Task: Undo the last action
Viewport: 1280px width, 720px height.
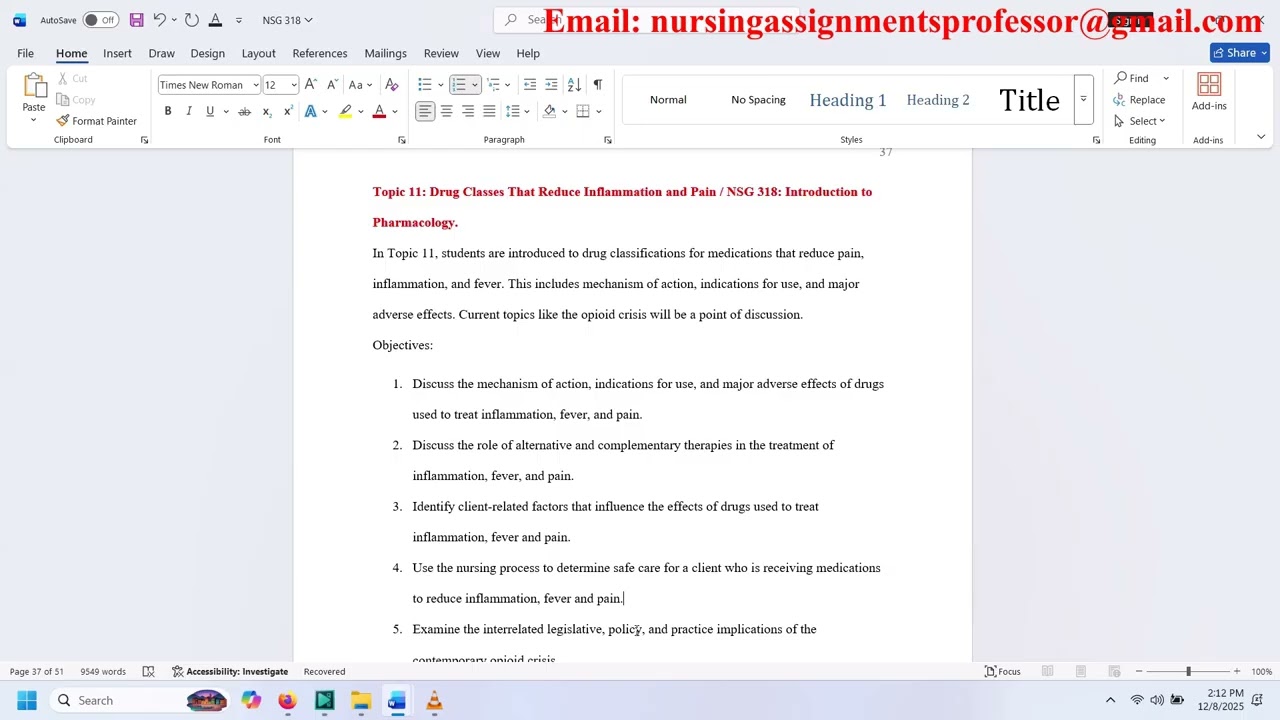Action: click(x=159, y=20)
